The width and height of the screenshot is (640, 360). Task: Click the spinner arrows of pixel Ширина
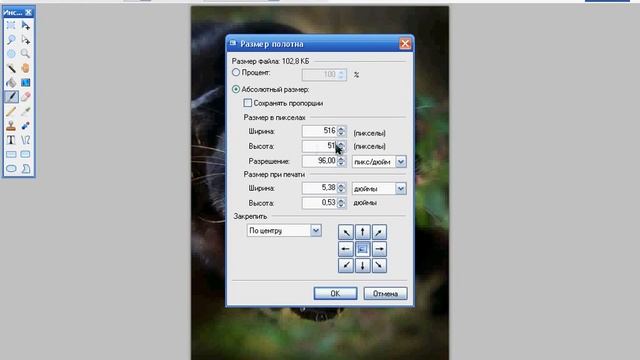pos(341,131)
